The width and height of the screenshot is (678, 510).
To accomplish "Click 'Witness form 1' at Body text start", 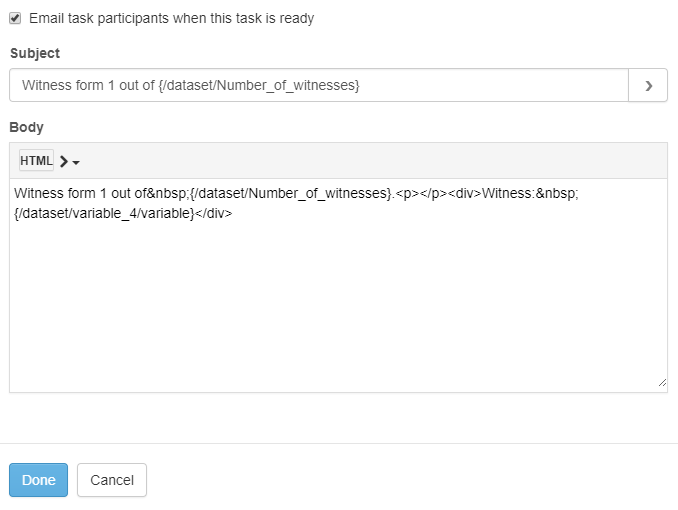I will pos(60,193).
